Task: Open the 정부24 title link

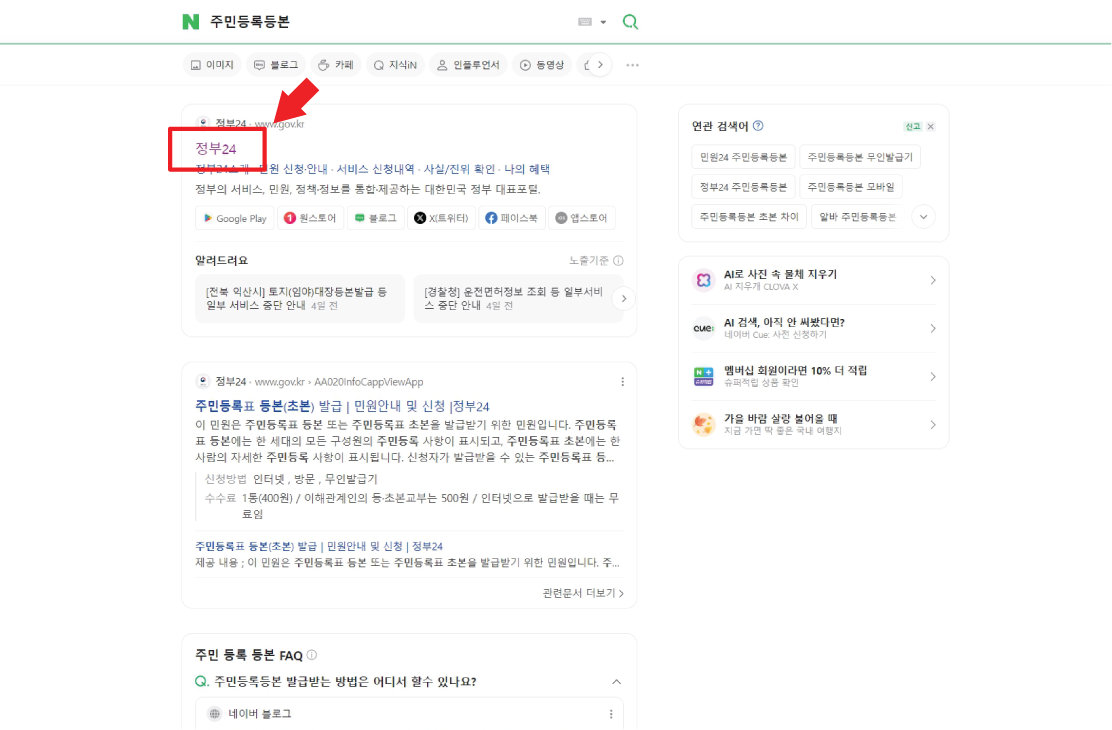Action: point(216,148)
